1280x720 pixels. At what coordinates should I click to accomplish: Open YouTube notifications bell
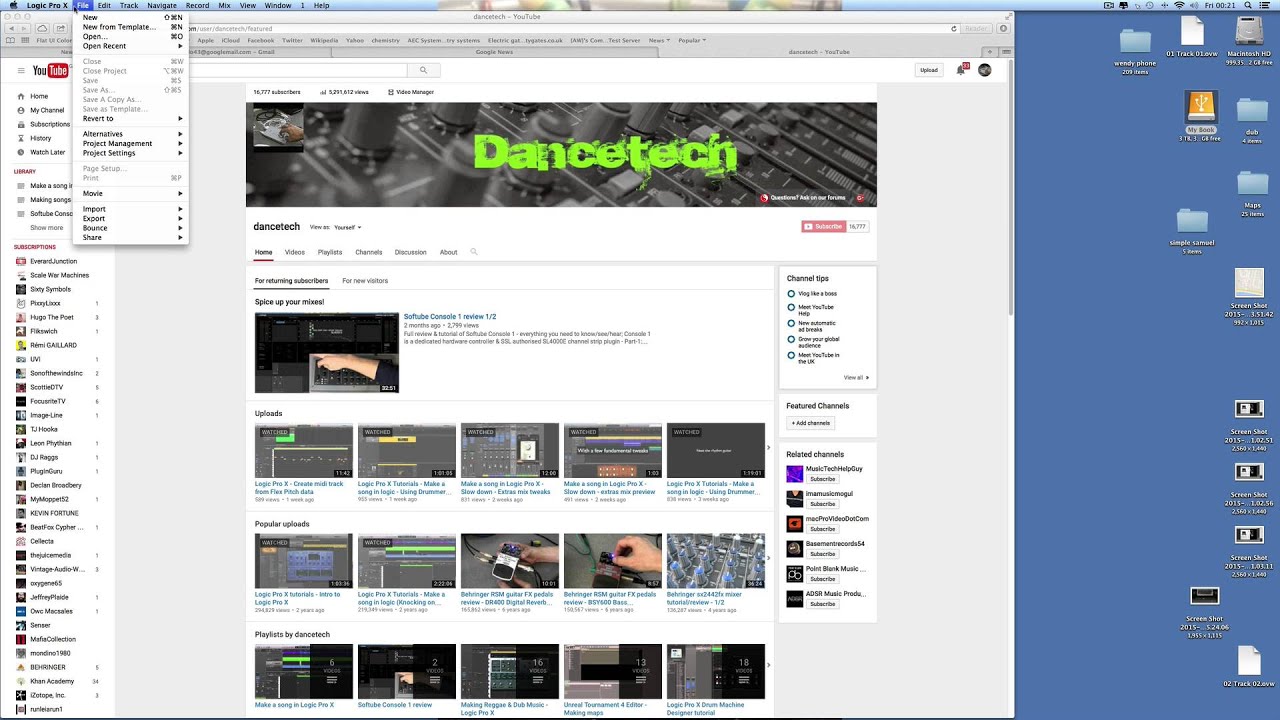point(961,70)
